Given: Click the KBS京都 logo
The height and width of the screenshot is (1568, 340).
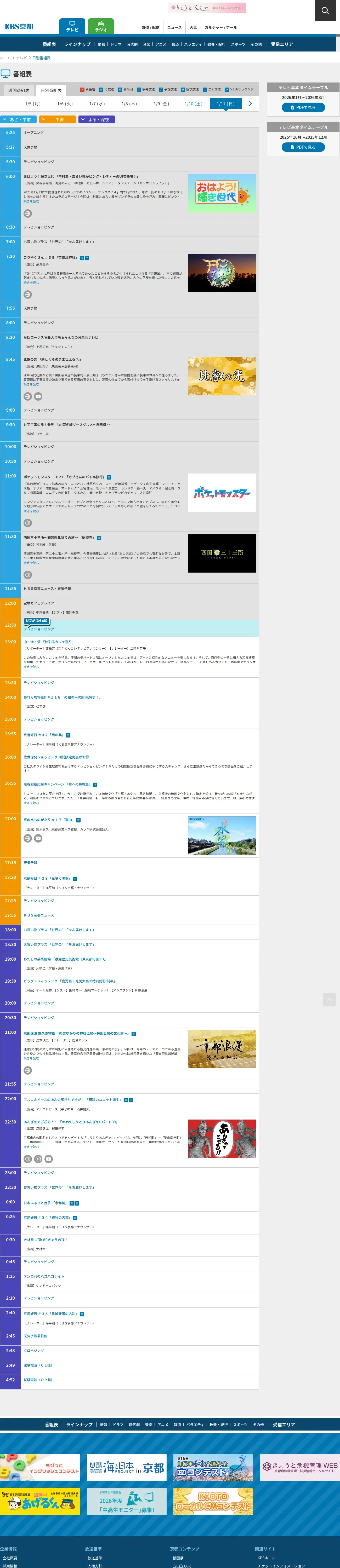Looking at the screenshot, I should click(x=19, y=27).
